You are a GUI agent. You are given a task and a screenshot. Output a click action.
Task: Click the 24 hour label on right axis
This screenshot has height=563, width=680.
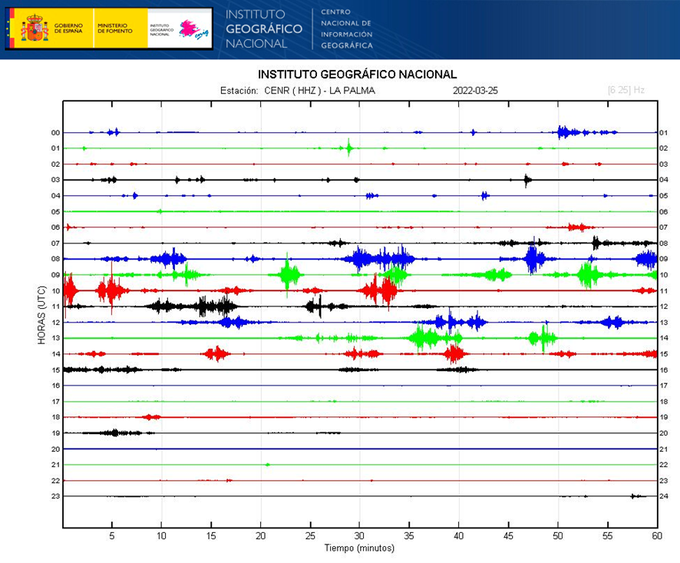(x=663, y=496)
